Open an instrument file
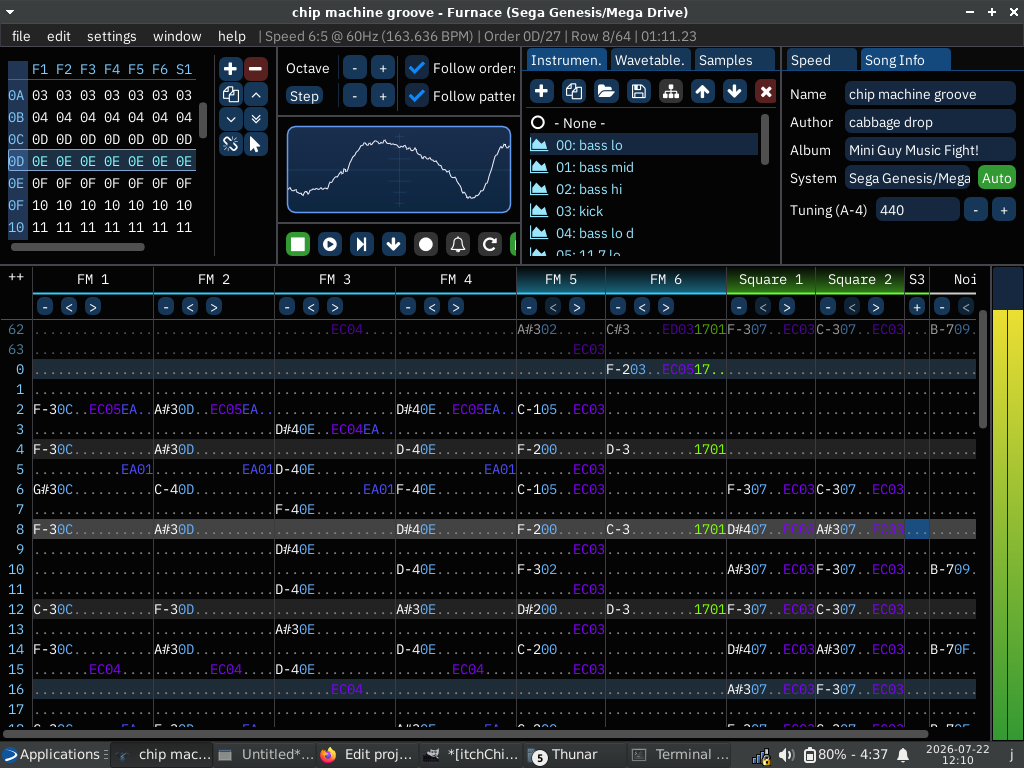The width and height of the screenshot is (1024, 768). (606, 91)
